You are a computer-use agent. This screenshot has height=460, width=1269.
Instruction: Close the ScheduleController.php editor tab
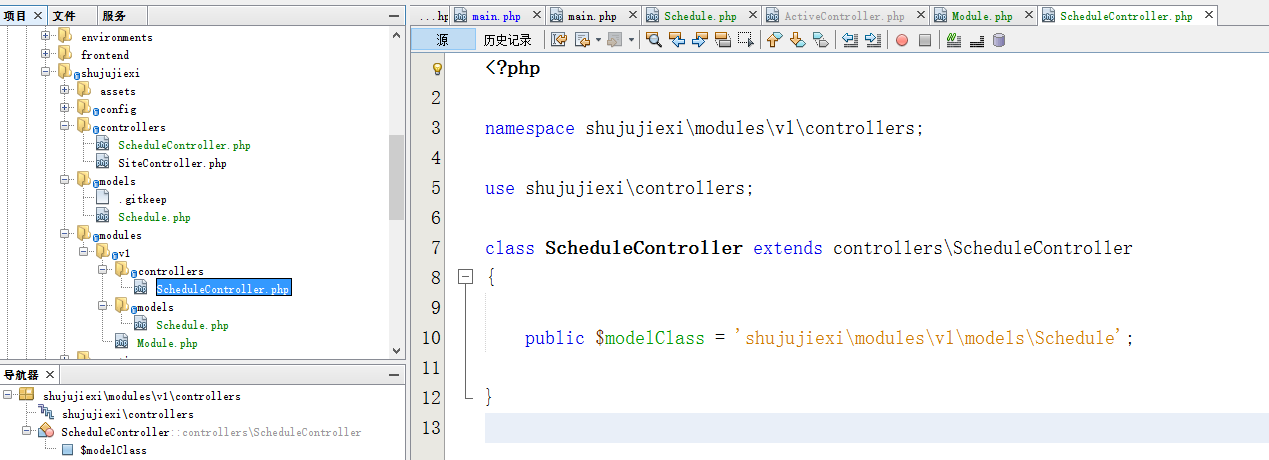click(1208, 15)
